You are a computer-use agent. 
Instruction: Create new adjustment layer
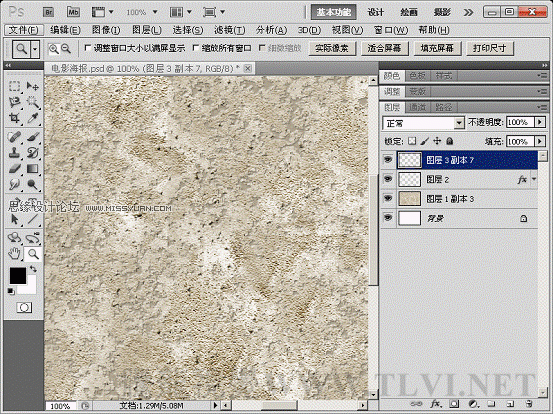(x=473, y=403)
